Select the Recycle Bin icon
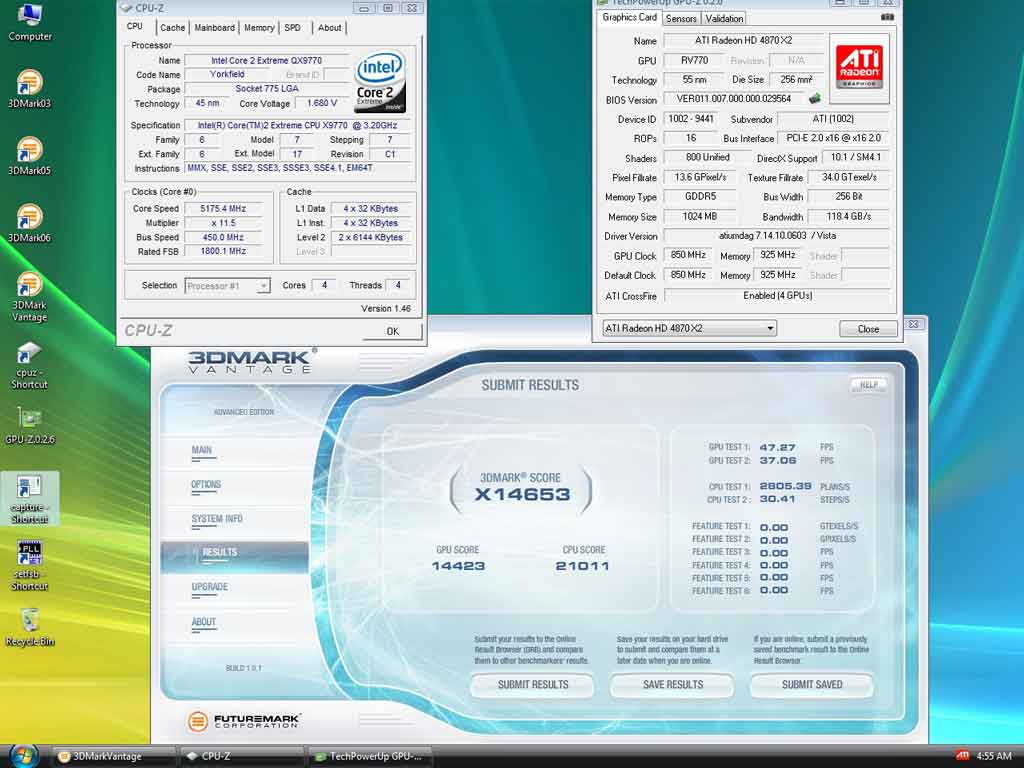 (29, 626)
